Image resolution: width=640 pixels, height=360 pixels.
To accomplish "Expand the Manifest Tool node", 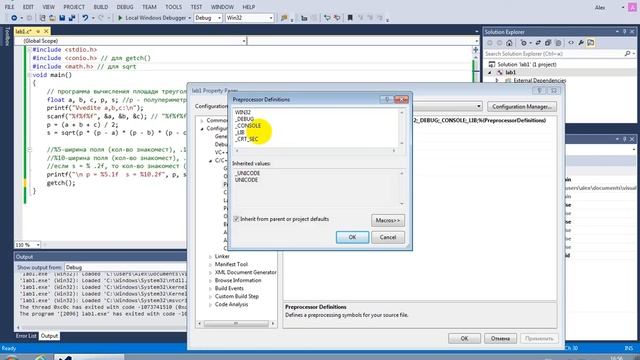I will coord(210,264).
